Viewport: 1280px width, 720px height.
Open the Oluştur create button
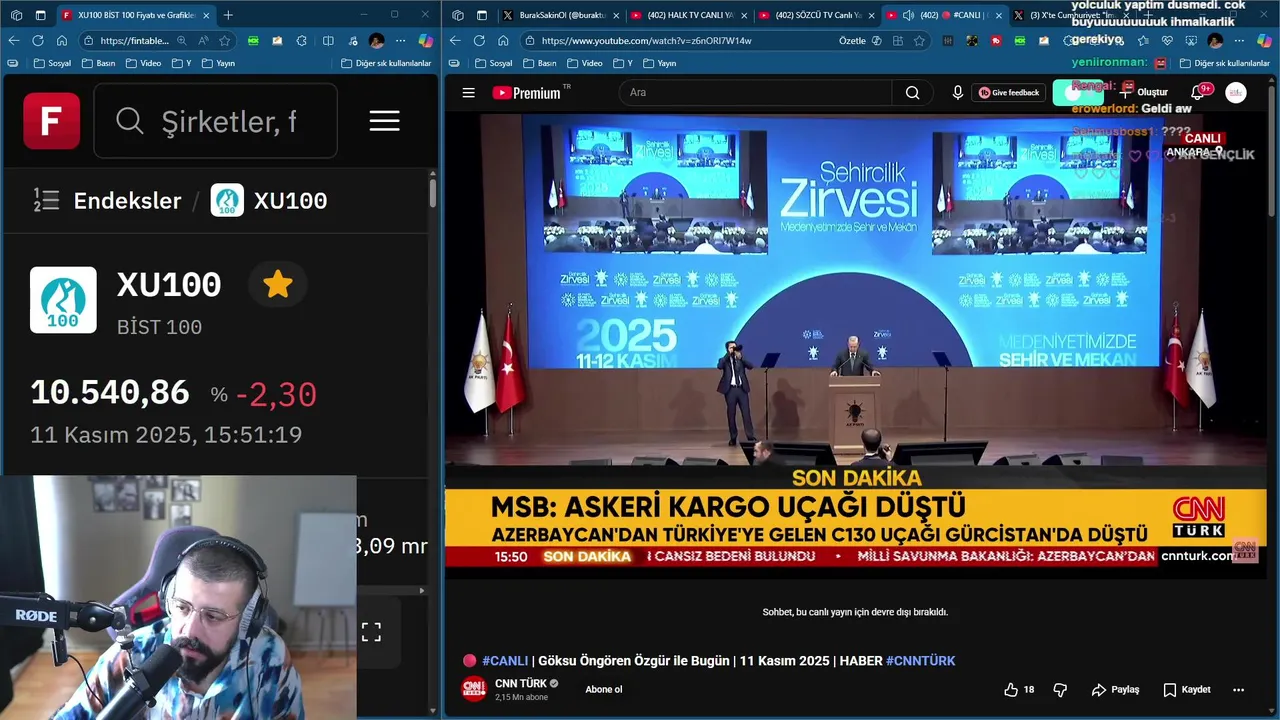pyautogui.click(x=1144, y=92)
